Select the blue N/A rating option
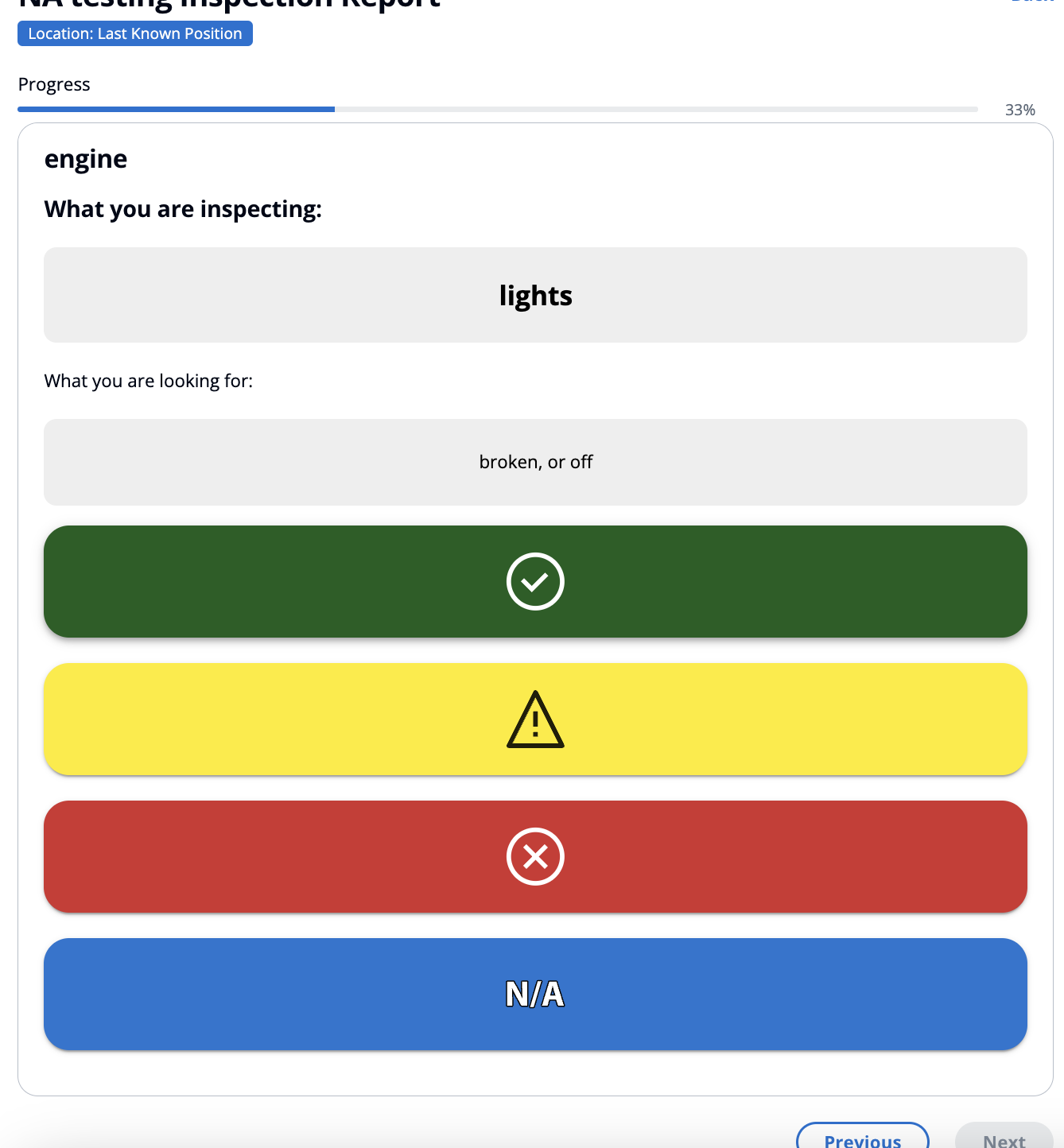Image resolution: width=1064 pixels, height=1148 pixels. point(535,994)
